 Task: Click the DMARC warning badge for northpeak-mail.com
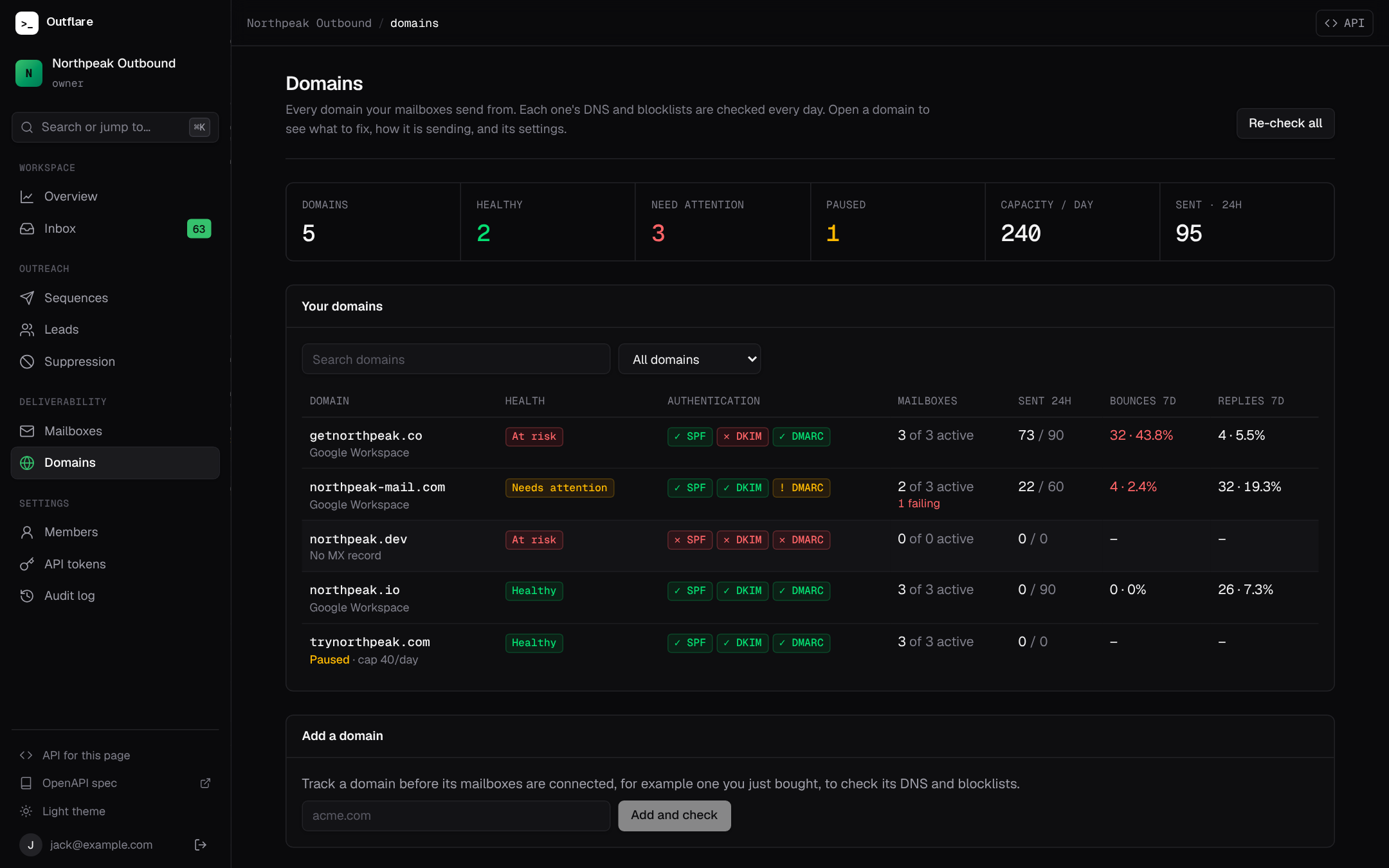point(801,488)
